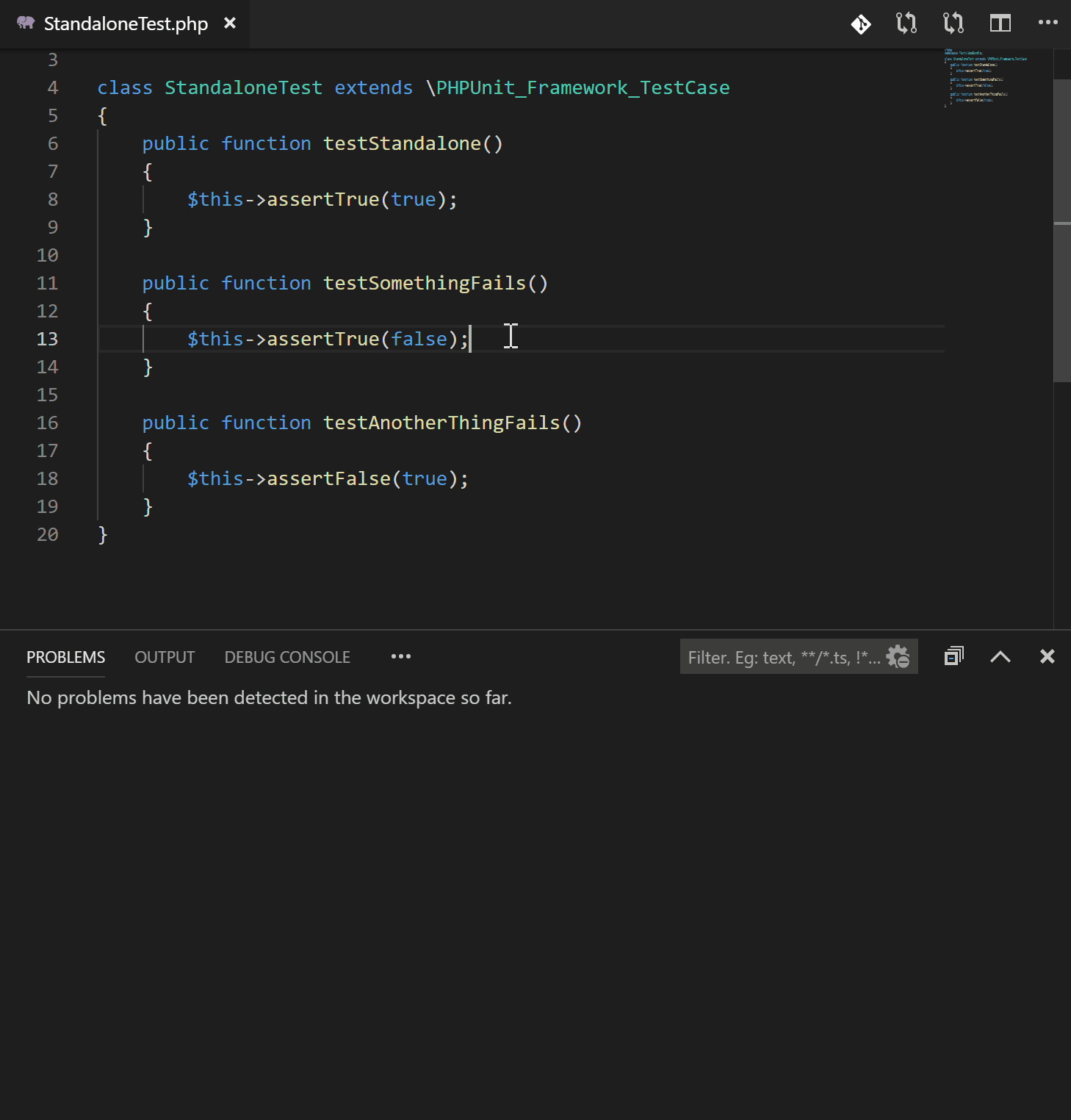Viewport: 1071px width, 1120px height.
Task: Click the extends keyword
Action: [373, 87]
